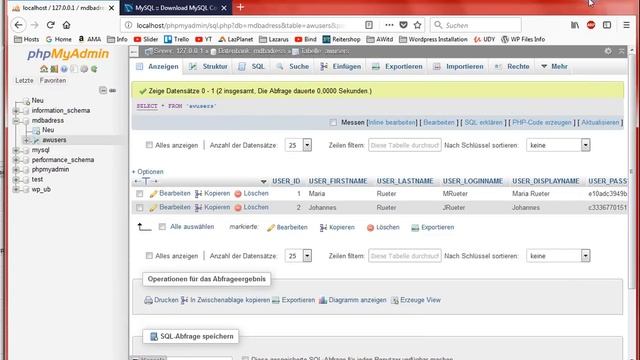This screenshot has width=640, height=360.
Task: Open phpMyAdmin documentation help icon
Action: 64,69
